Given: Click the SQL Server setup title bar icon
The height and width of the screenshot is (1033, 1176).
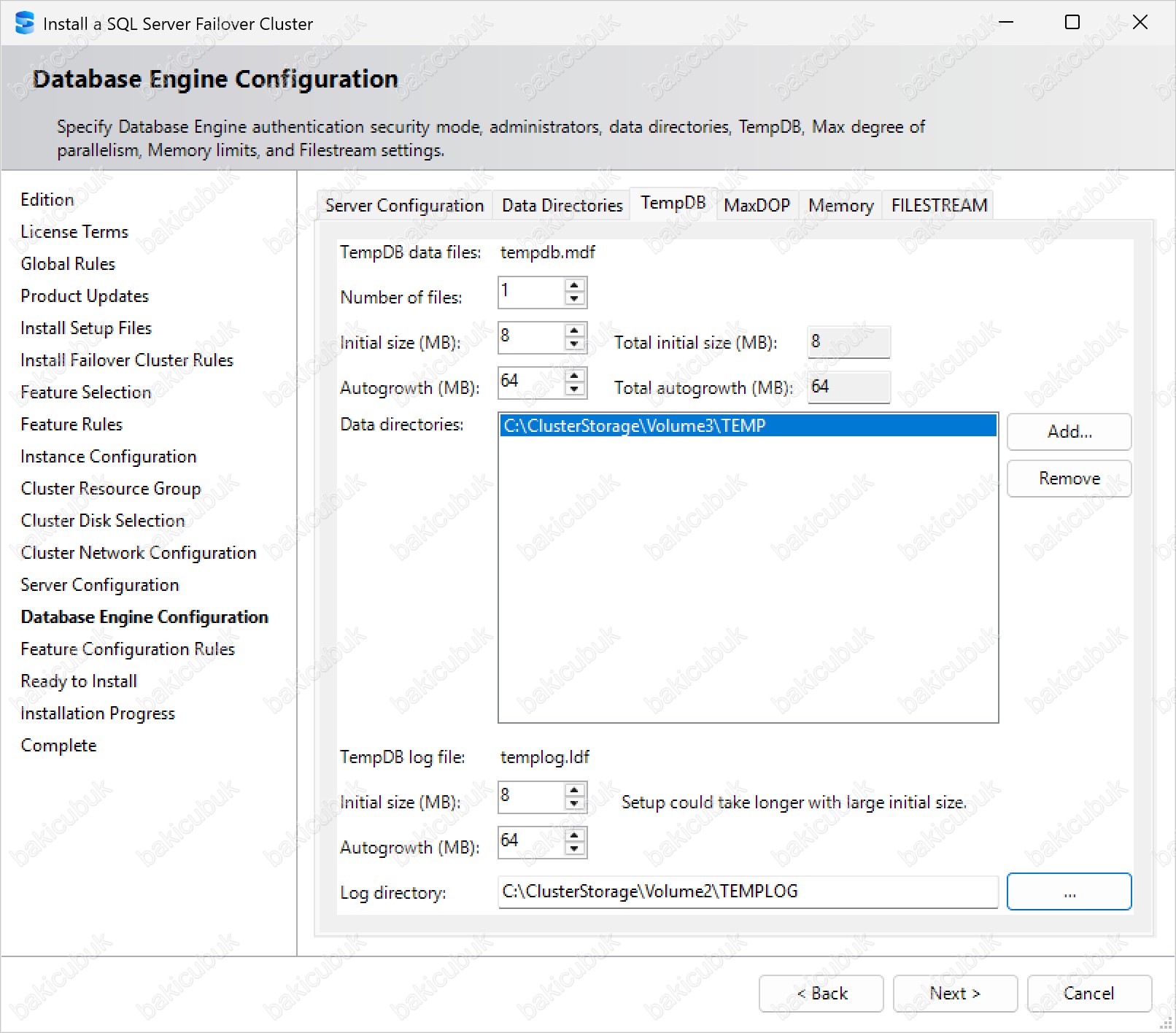Looking at the screenshot, I should (x=24, y=23).
